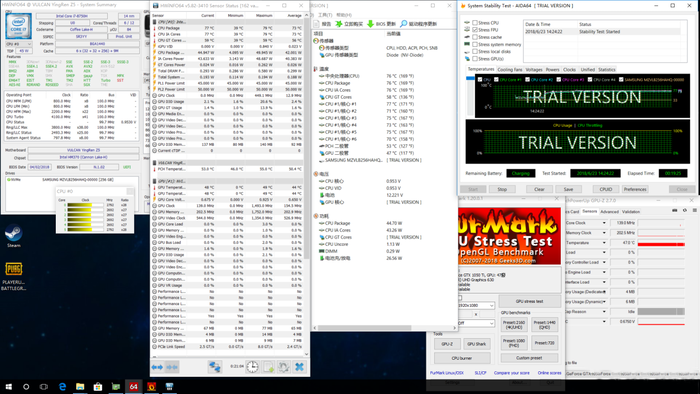This screenshot has width=700, height=394.
Task: Click the HWiNFO sensor navigation arrows icon
Action: 157,367
